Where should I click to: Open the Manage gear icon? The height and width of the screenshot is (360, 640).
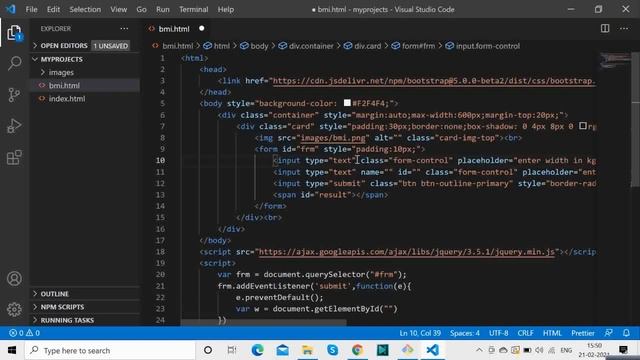[14, 309]
